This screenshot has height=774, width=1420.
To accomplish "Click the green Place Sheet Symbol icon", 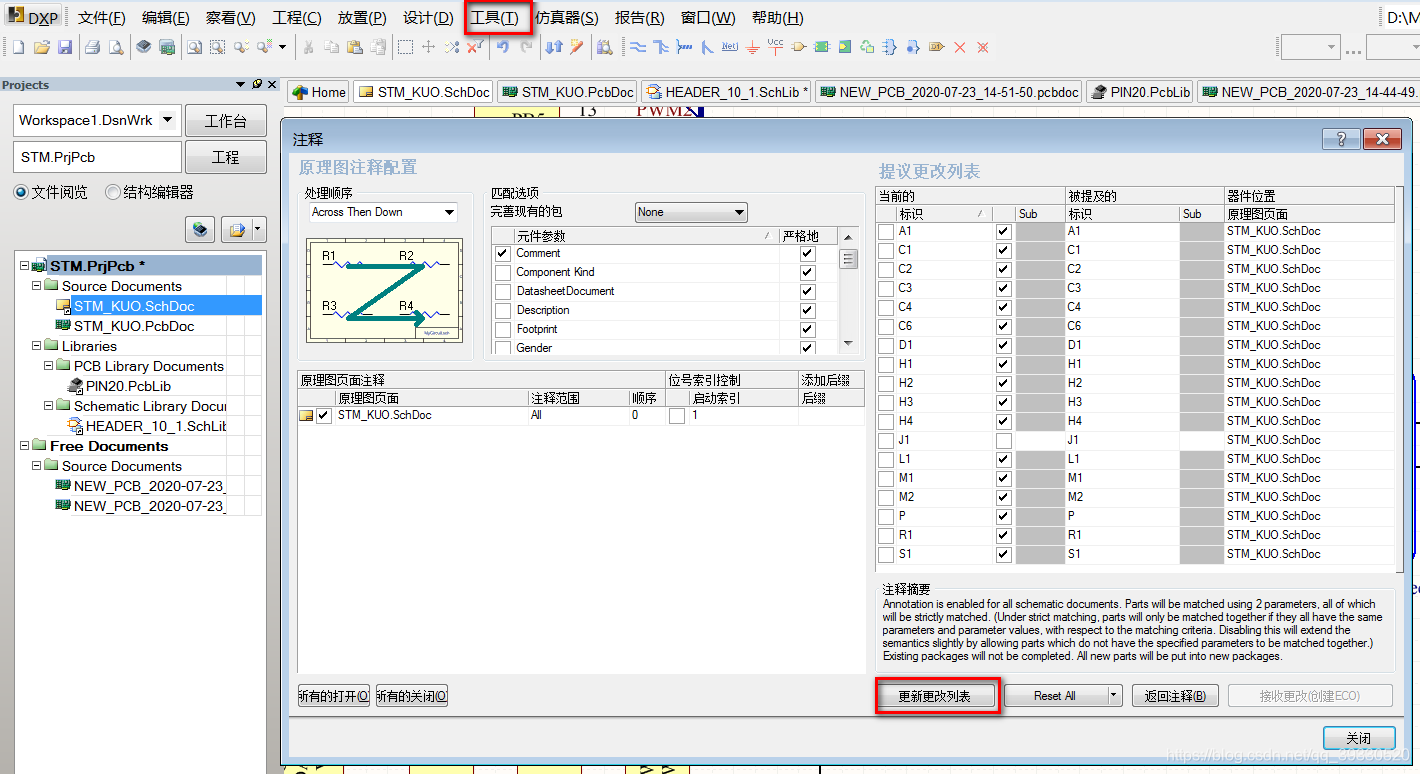I will point(821,47).
